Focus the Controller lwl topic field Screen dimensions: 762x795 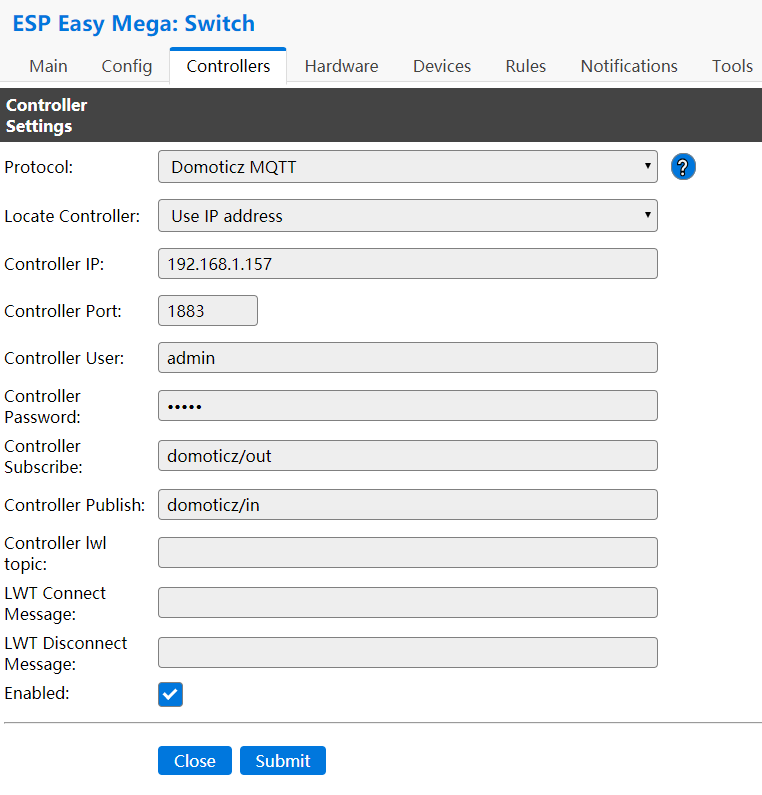pyautogui.click(x=408, y=553)
